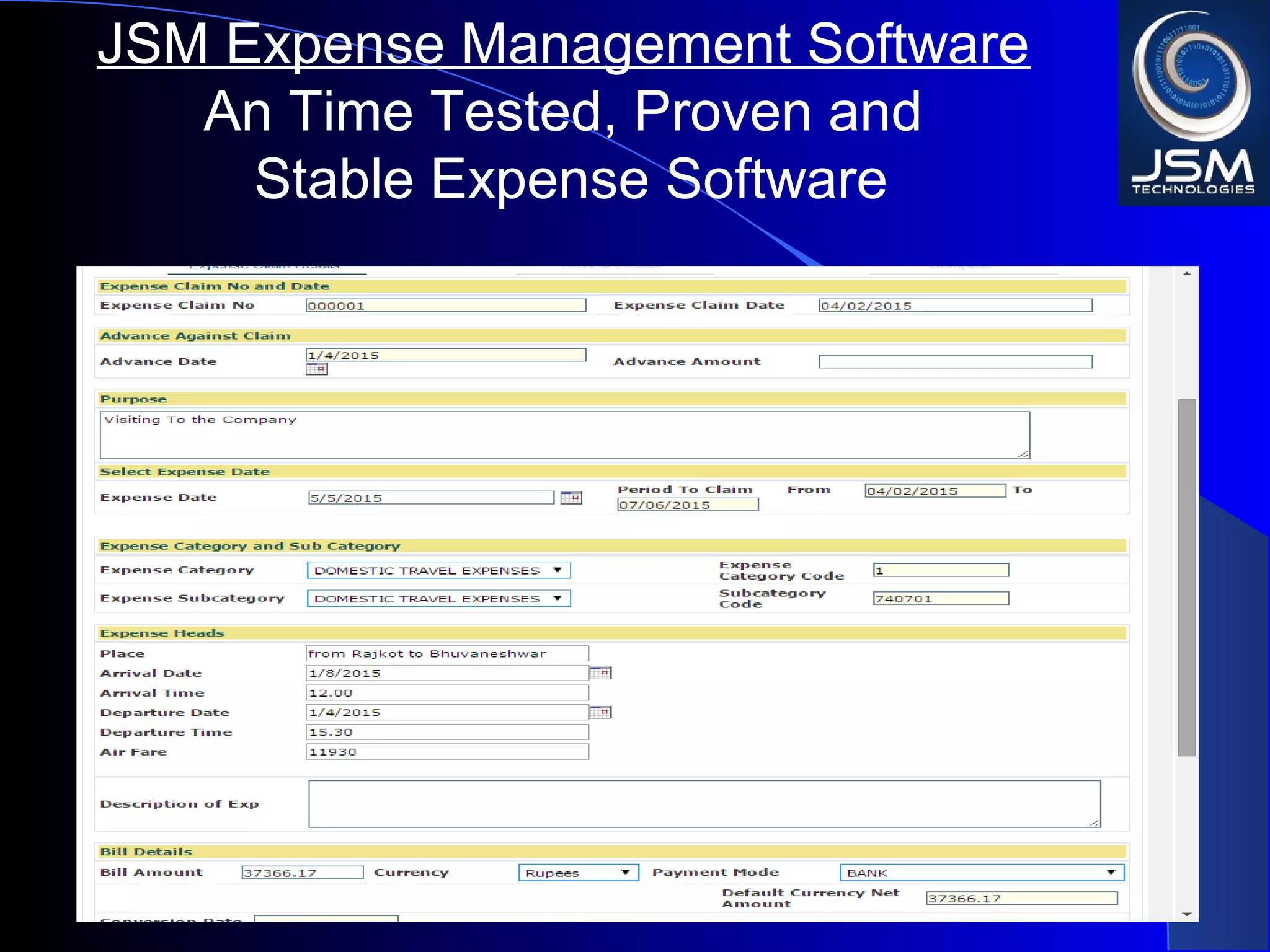Viewport: 1270px width, 952px height.
Task: Click the Expense Category Code field
Action: coord(941,570)
